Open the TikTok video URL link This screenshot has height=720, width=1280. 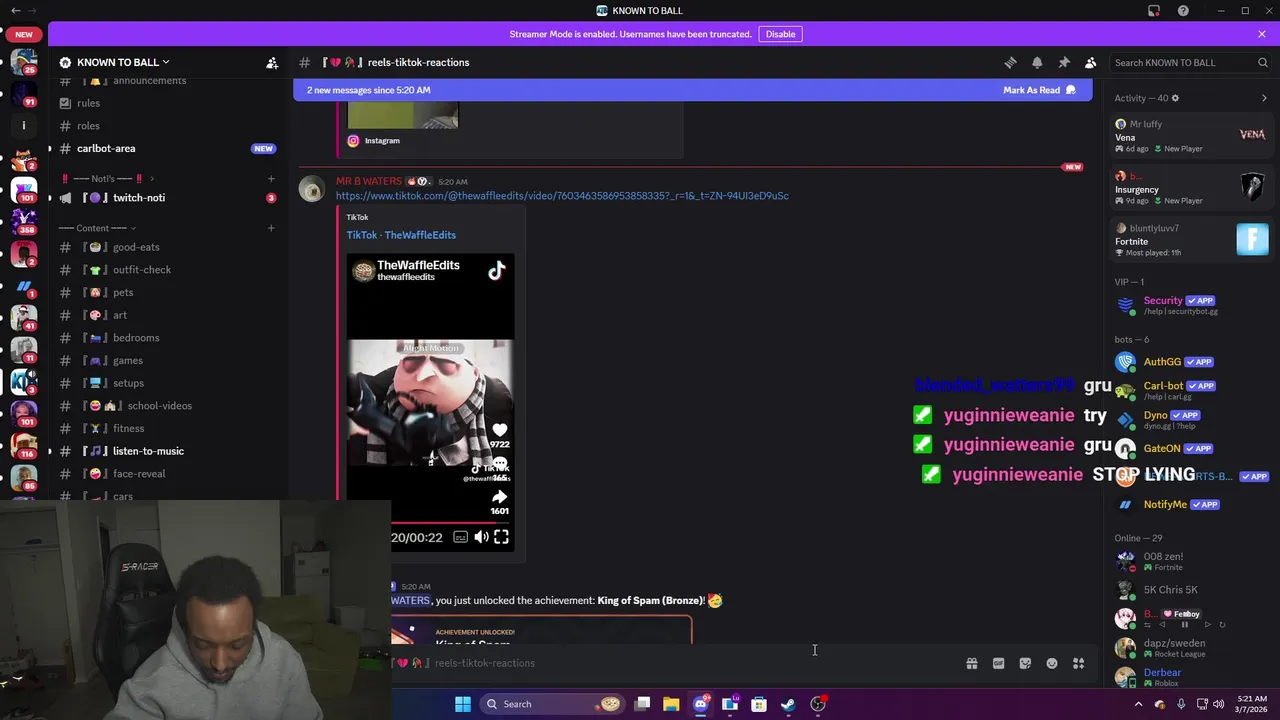pos(562,196)
